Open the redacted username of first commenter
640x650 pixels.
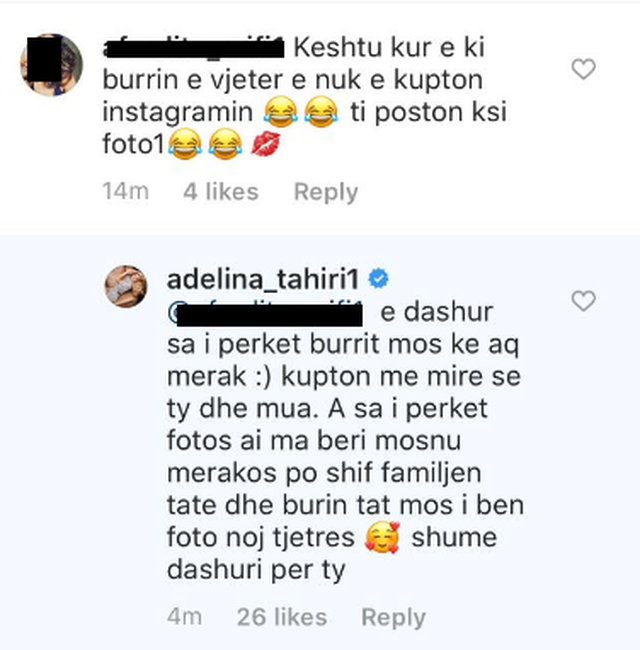point(193,47)
